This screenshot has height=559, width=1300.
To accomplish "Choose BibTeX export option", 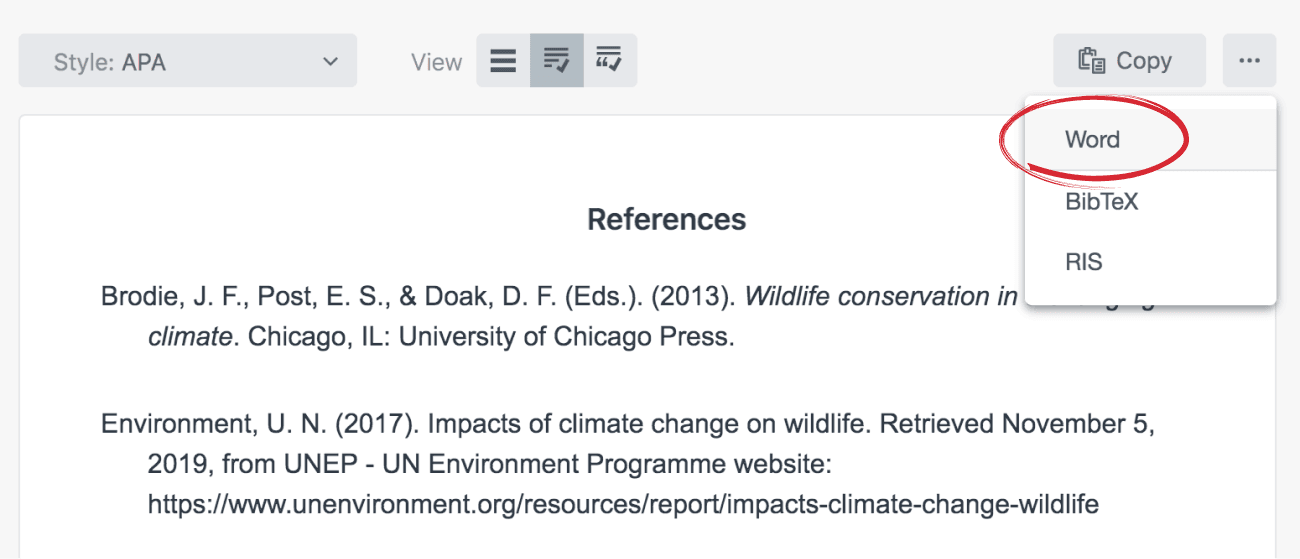I will [1101, 202].
